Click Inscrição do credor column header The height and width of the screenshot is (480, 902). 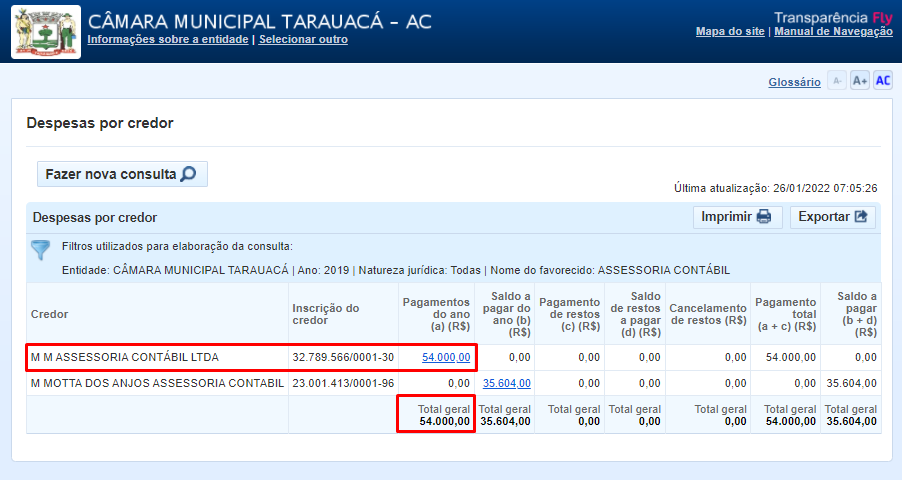[343, 314]
